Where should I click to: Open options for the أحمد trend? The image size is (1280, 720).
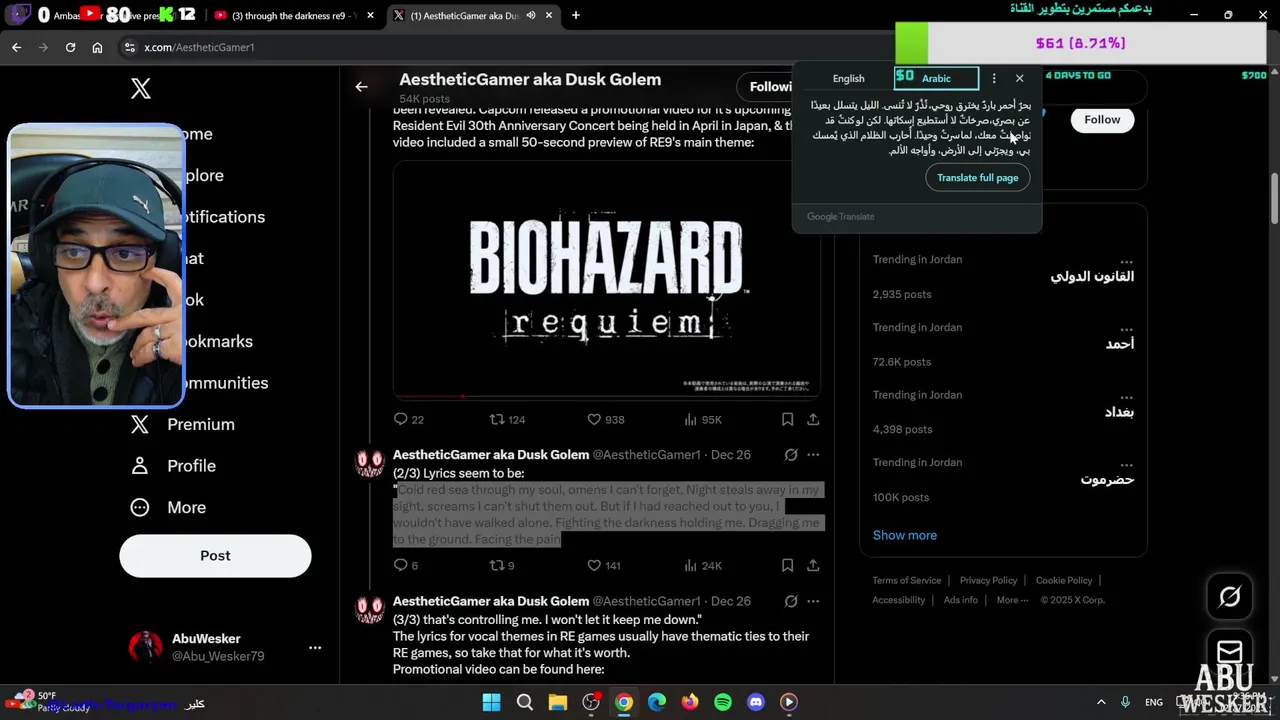pyautogui.click(x=1127, y=329)
